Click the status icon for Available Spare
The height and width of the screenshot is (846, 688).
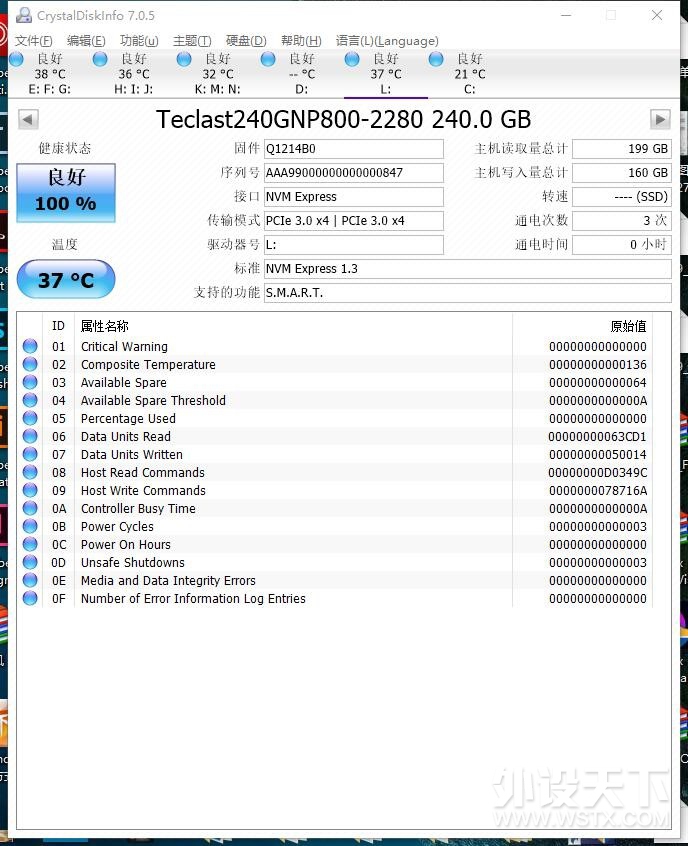[x=30, y=383]
